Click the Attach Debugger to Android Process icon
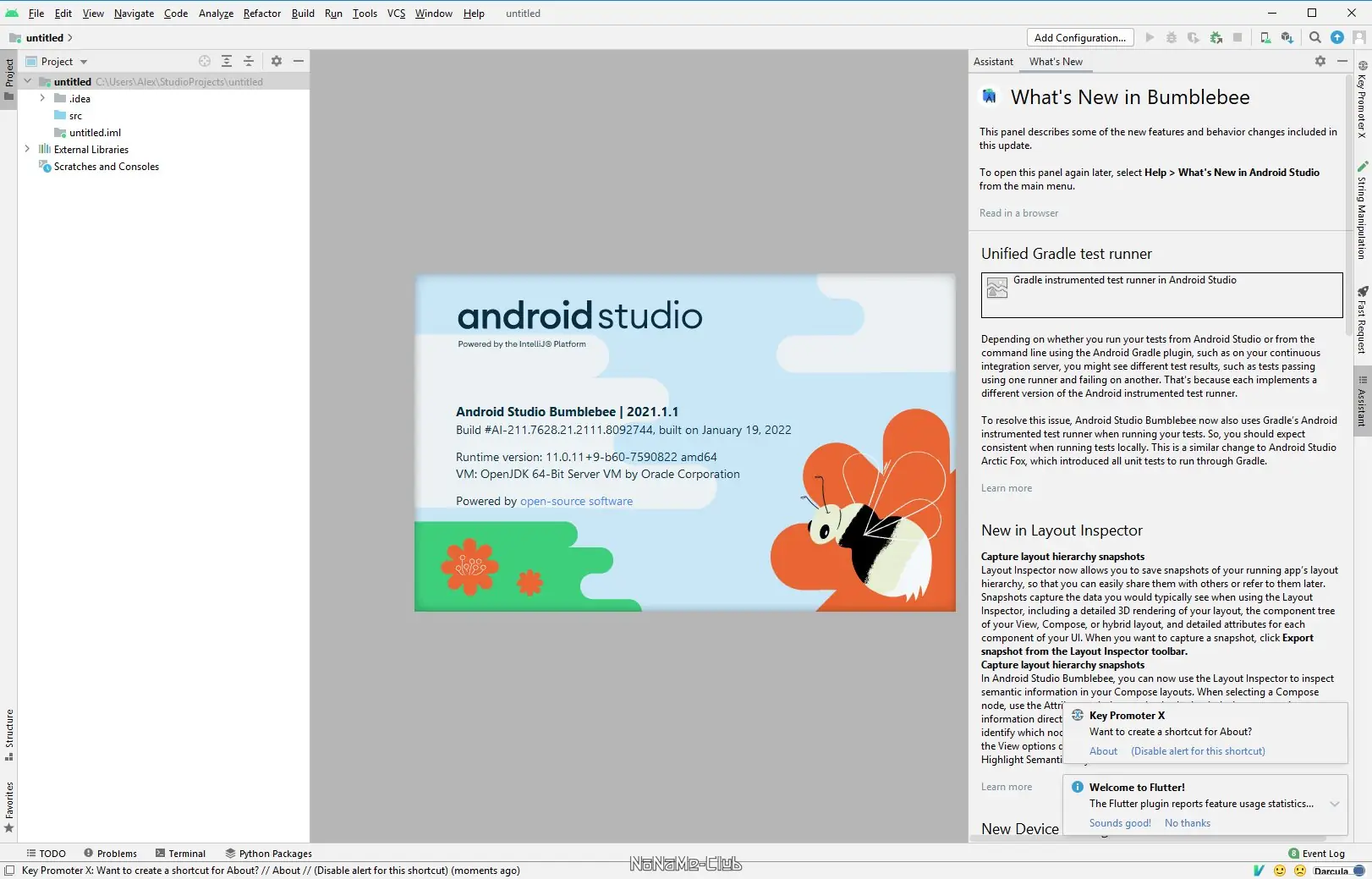 tap(1216, 38)
